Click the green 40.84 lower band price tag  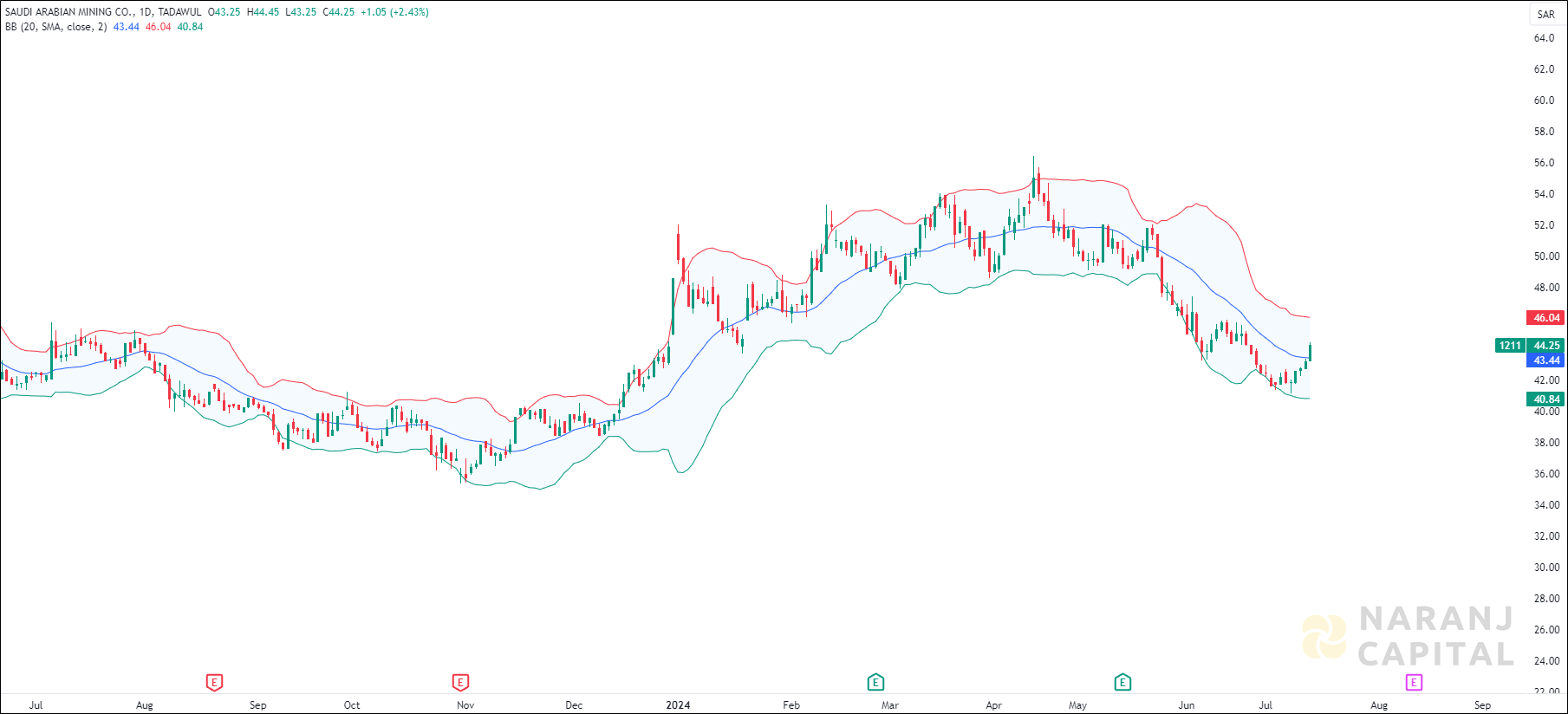[x=1546, y=399]
